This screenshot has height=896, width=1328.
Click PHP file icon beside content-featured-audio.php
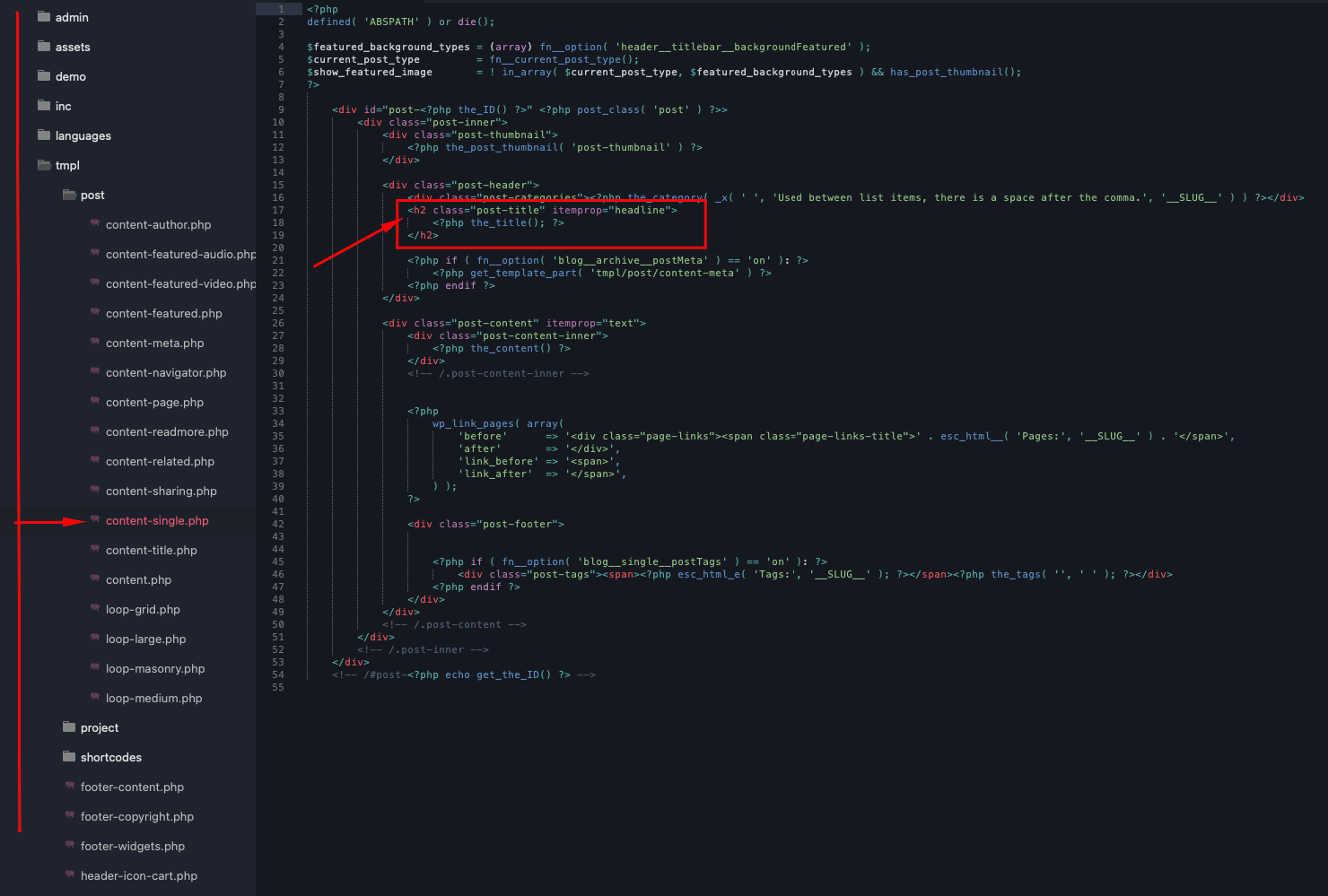(x=95, y=254)
